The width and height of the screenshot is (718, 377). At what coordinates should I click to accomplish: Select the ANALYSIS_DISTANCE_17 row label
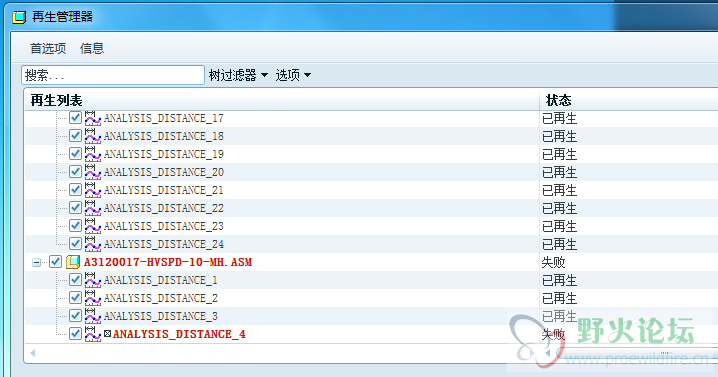(x=163, y=118)
